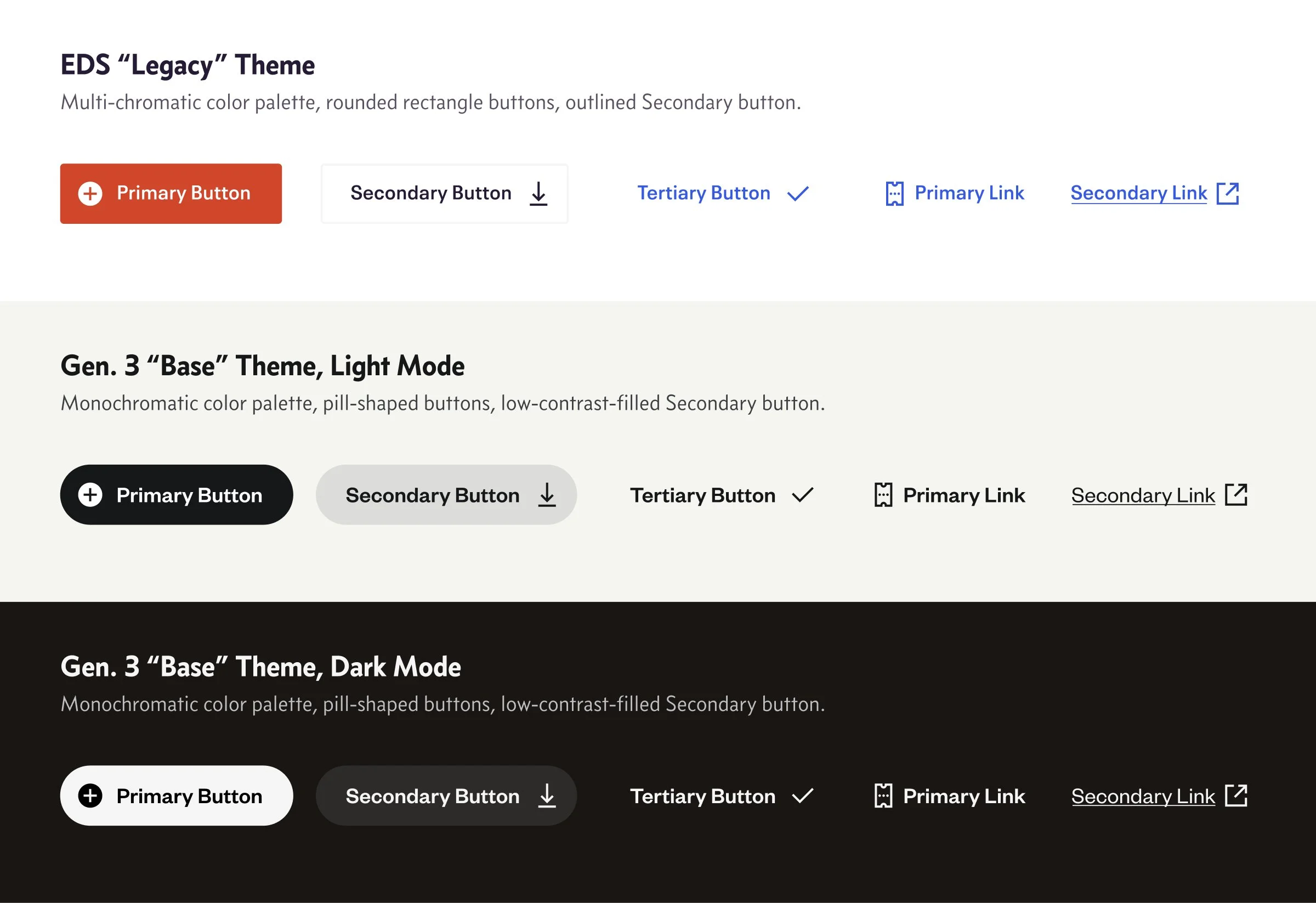Click the blue ticket icon beside Primary Link
This screenshot has width=1316, height=903.
pyautogui.click(x=895, y=194)
